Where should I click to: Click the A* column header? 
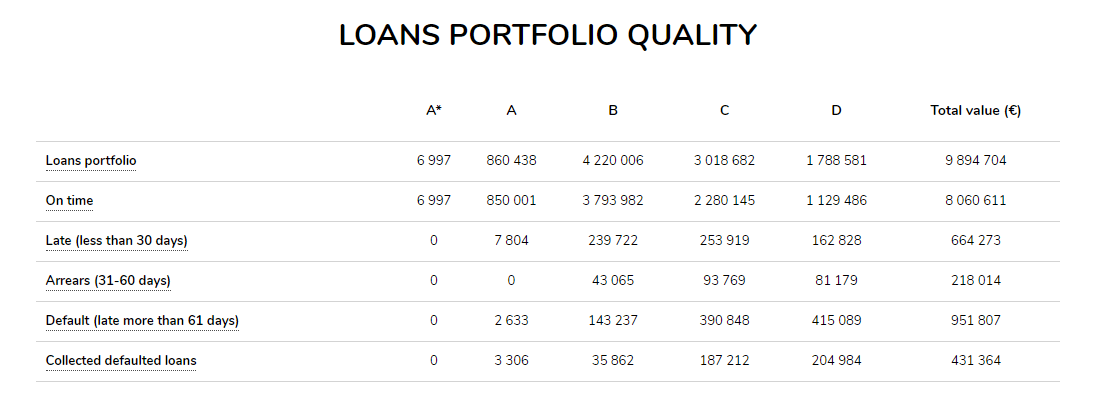434,111
